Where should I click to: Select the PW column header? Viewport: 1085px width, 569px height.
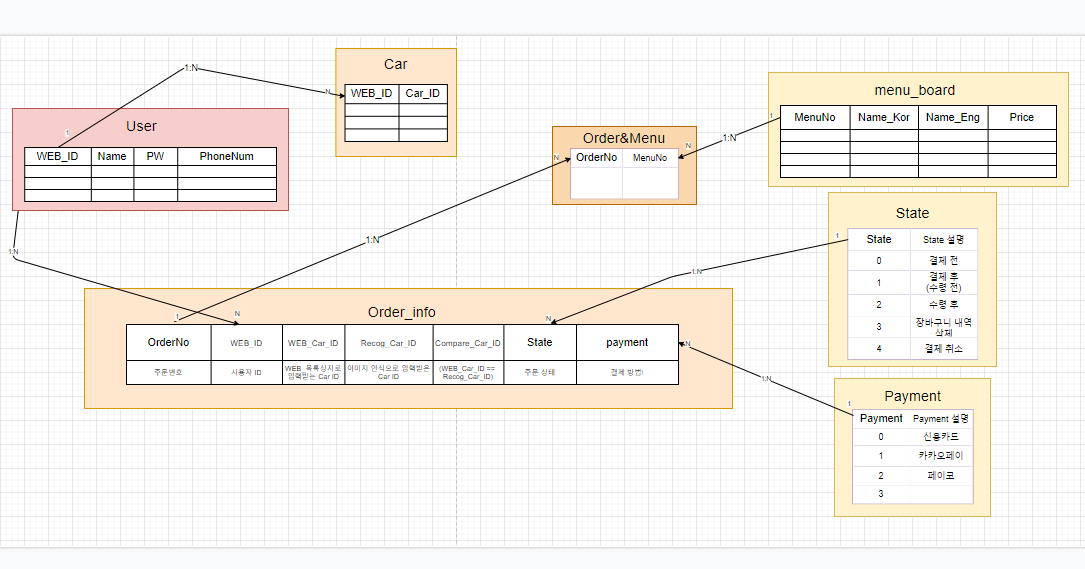click(x=156, y=156)
